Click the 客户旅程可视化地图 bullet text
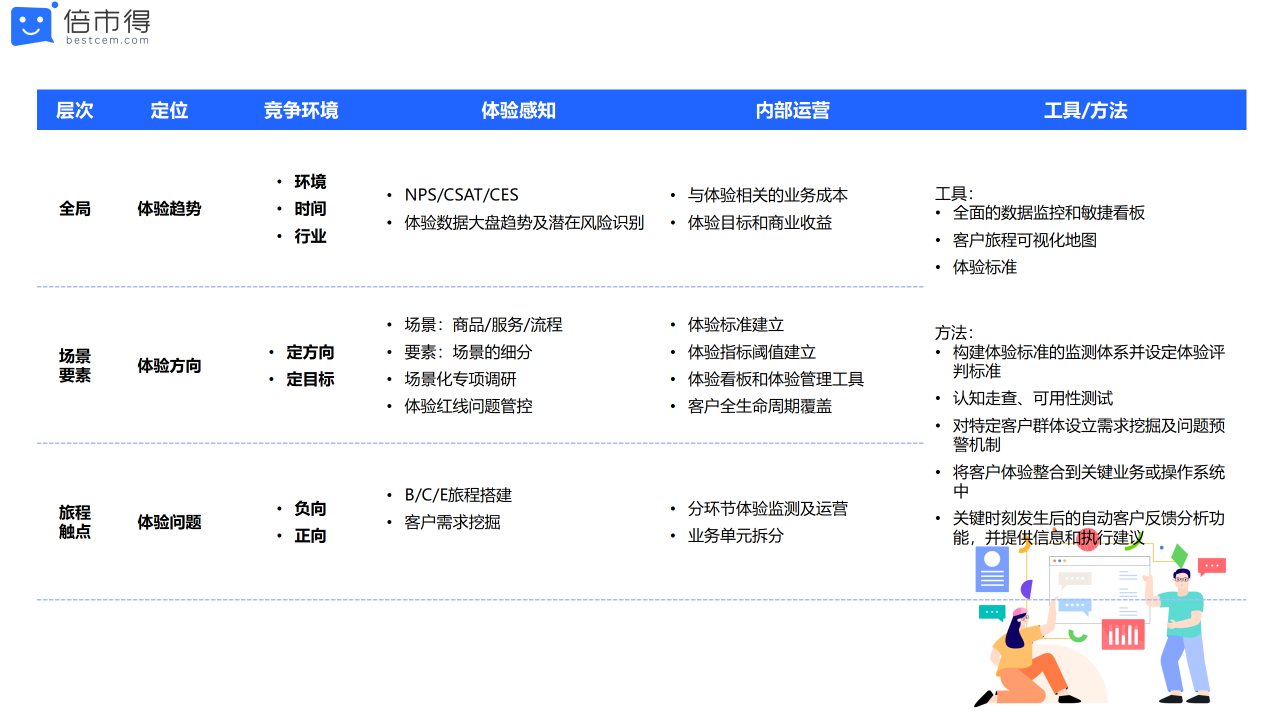Viewport: 1280px width, 720px height. click(1024, 240)
